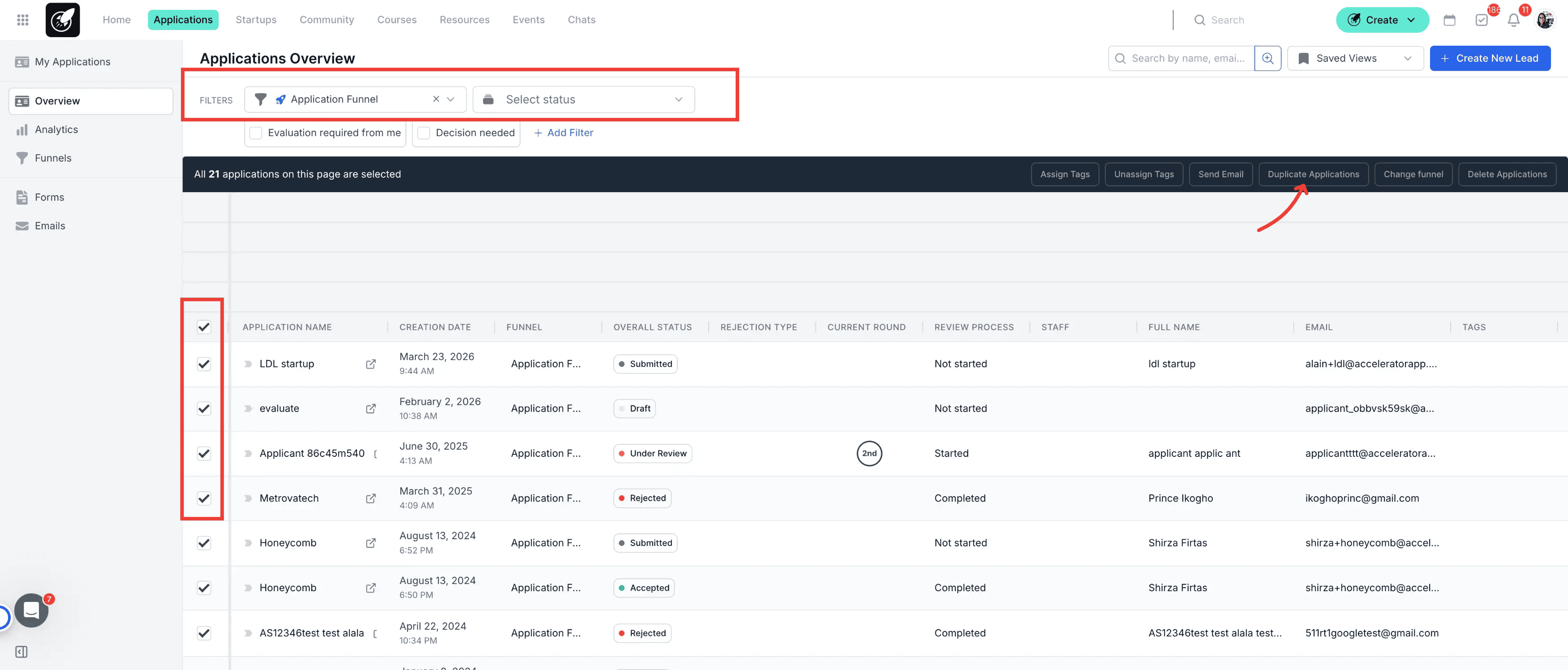Expand the Saved Views dropdown
This screenshot has width=1568, height=670.
[1355, 58]
